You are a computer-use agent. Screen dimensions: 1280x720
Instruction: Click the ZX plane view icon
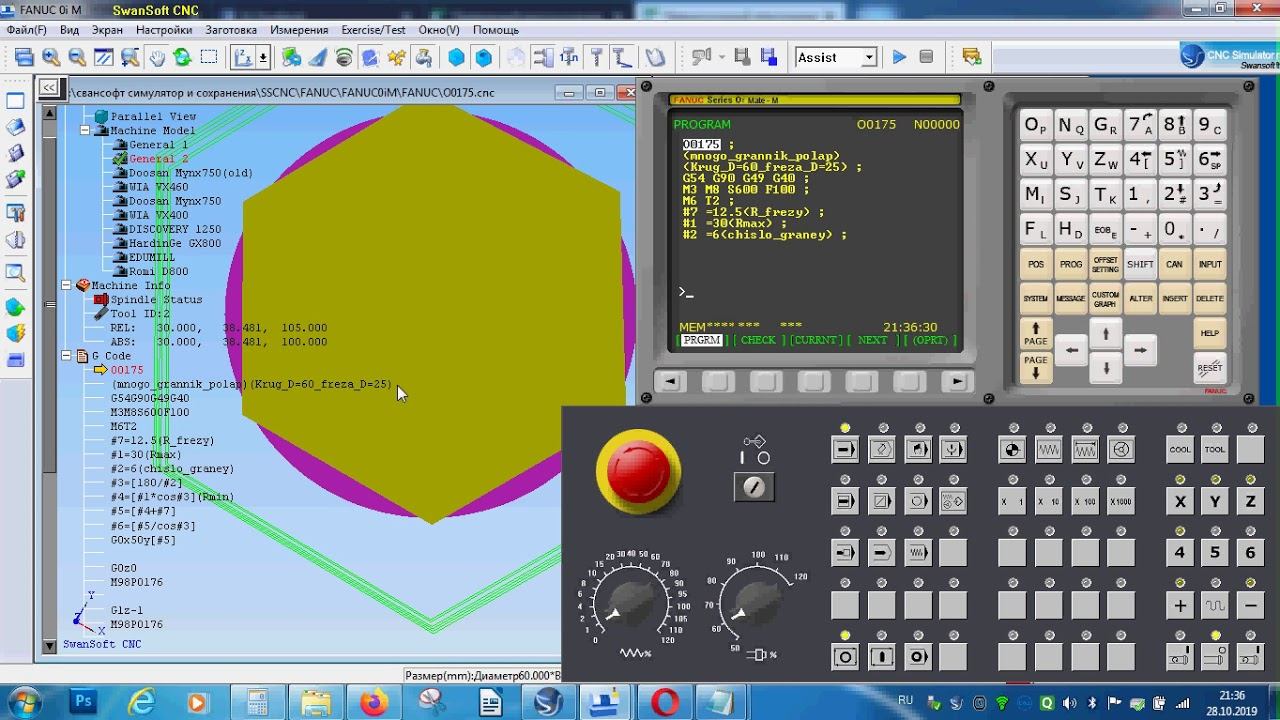tap(243, 58)
